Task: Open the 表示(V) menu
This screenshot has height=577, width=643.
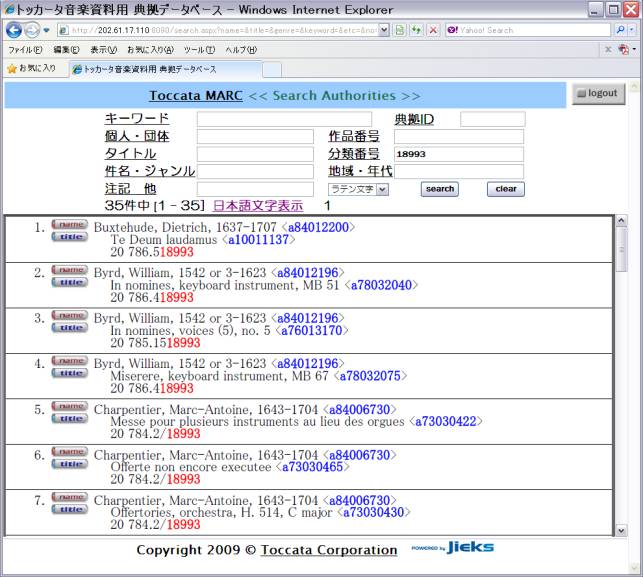Action: point(103,50)
